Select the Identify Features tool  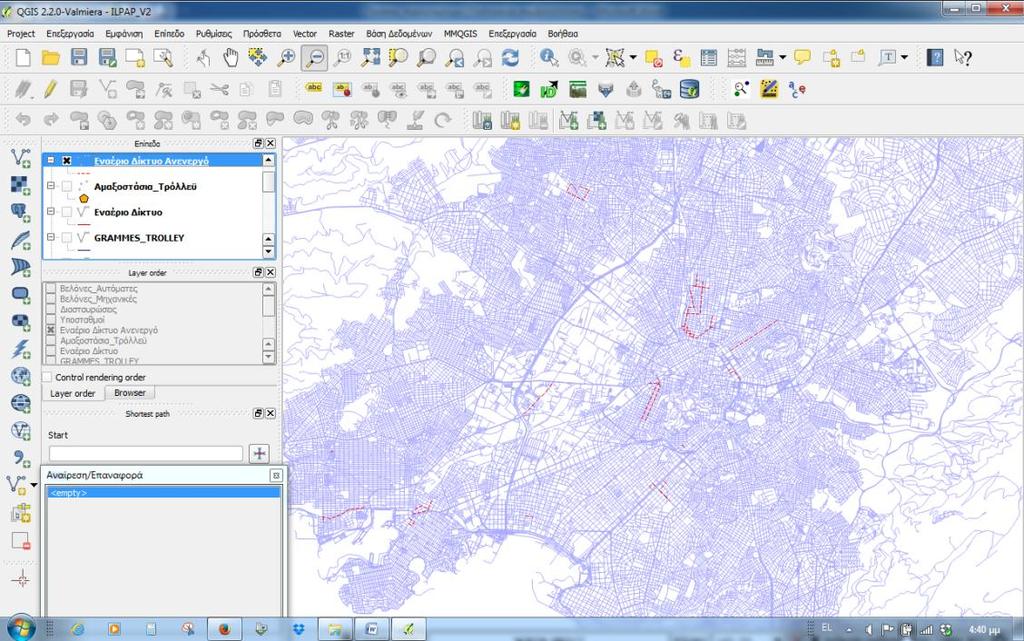(x=549, y=57)
